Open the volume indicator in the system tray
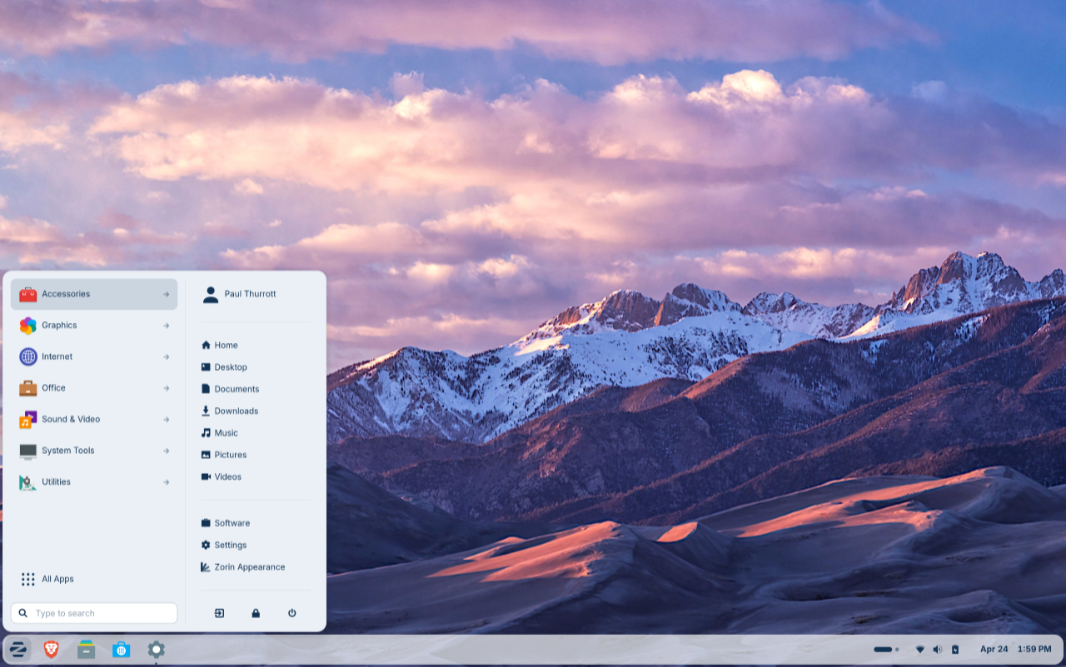This screenshot has height=667, width=1066. pos(937,650)
